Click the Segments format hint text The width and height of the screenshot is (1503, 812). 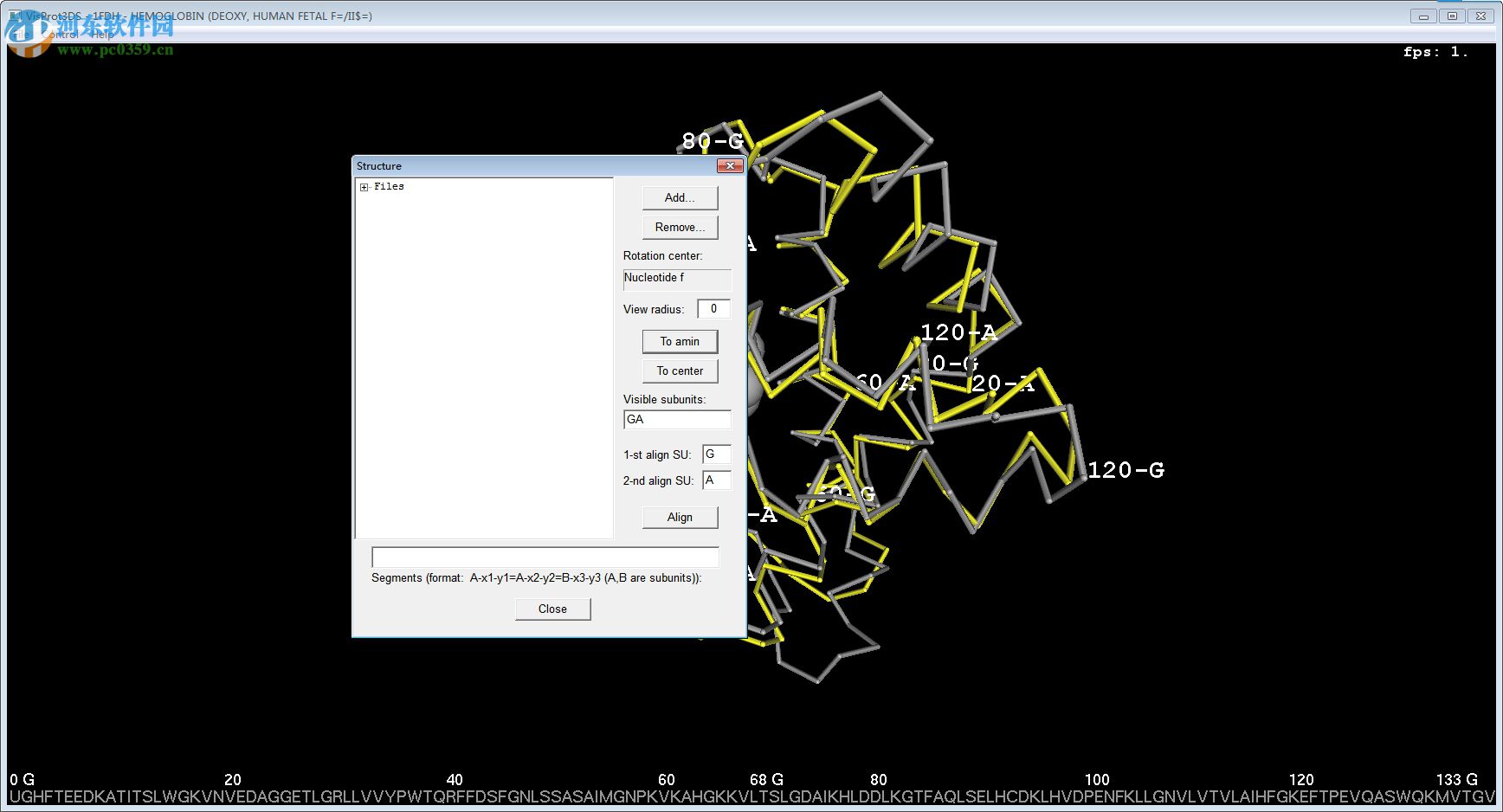537,578
